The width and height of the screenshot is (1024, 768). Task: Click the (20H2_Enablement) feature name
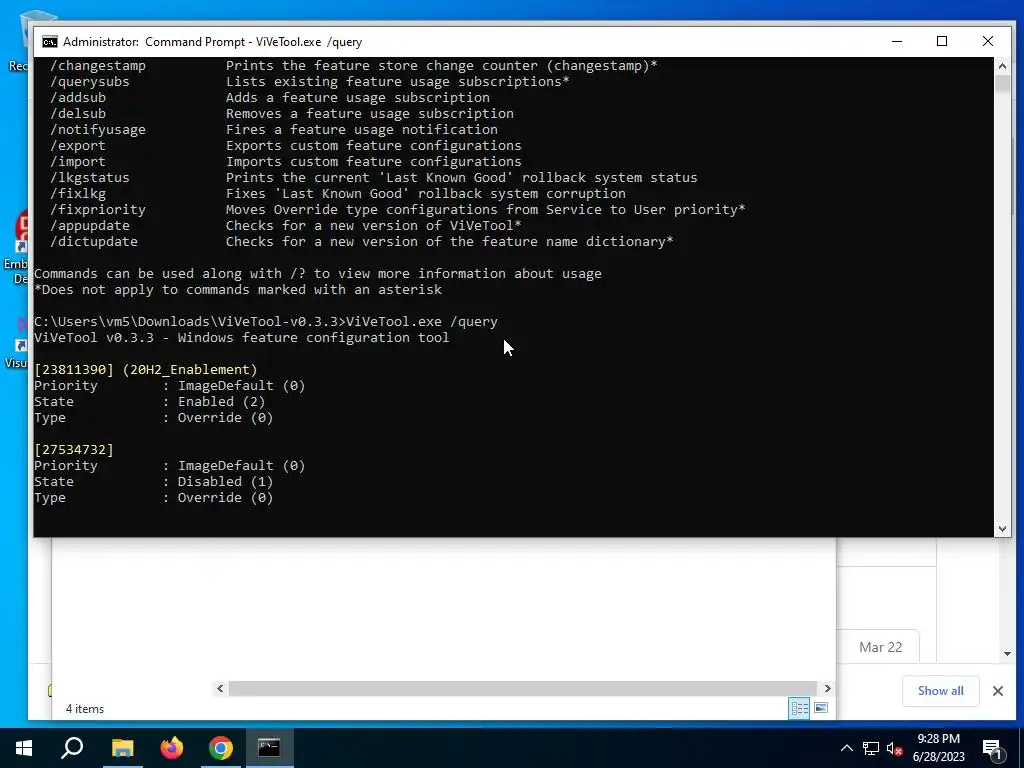(x=190, y=370)
